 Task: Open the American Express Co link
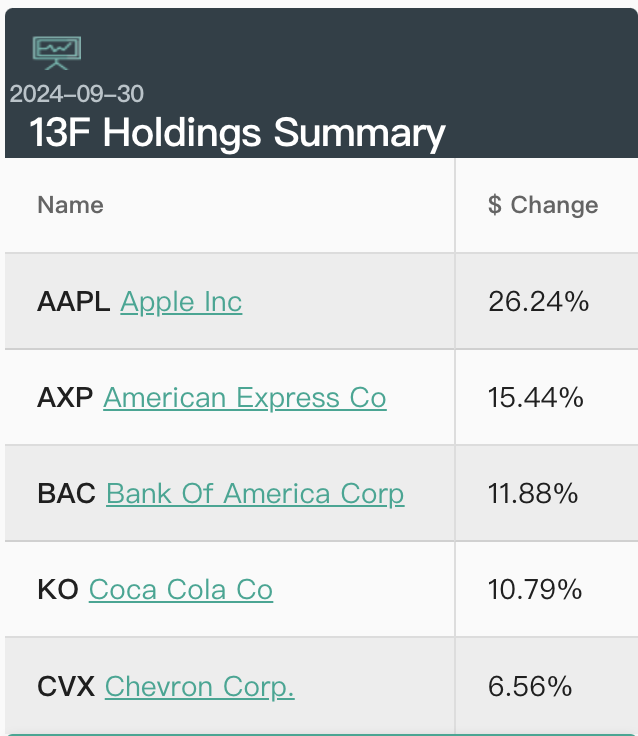[244, 398]
